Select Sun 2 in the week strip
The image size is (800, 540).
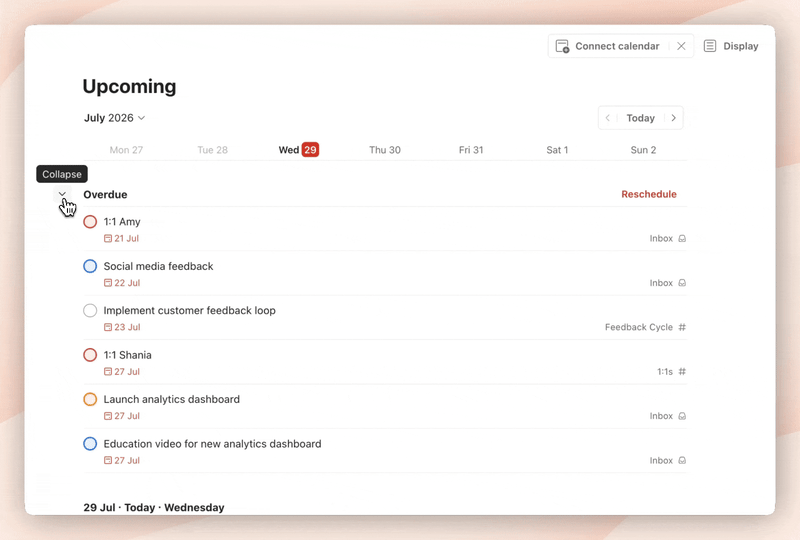[643, 150]
